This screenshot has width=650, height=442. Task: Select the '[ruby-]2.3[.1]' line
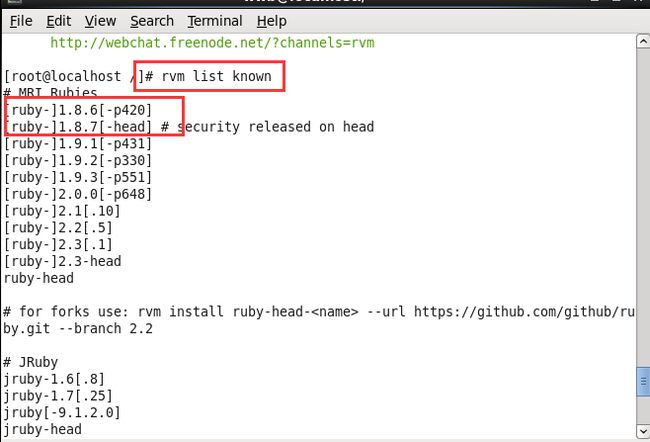pos(58,245)
